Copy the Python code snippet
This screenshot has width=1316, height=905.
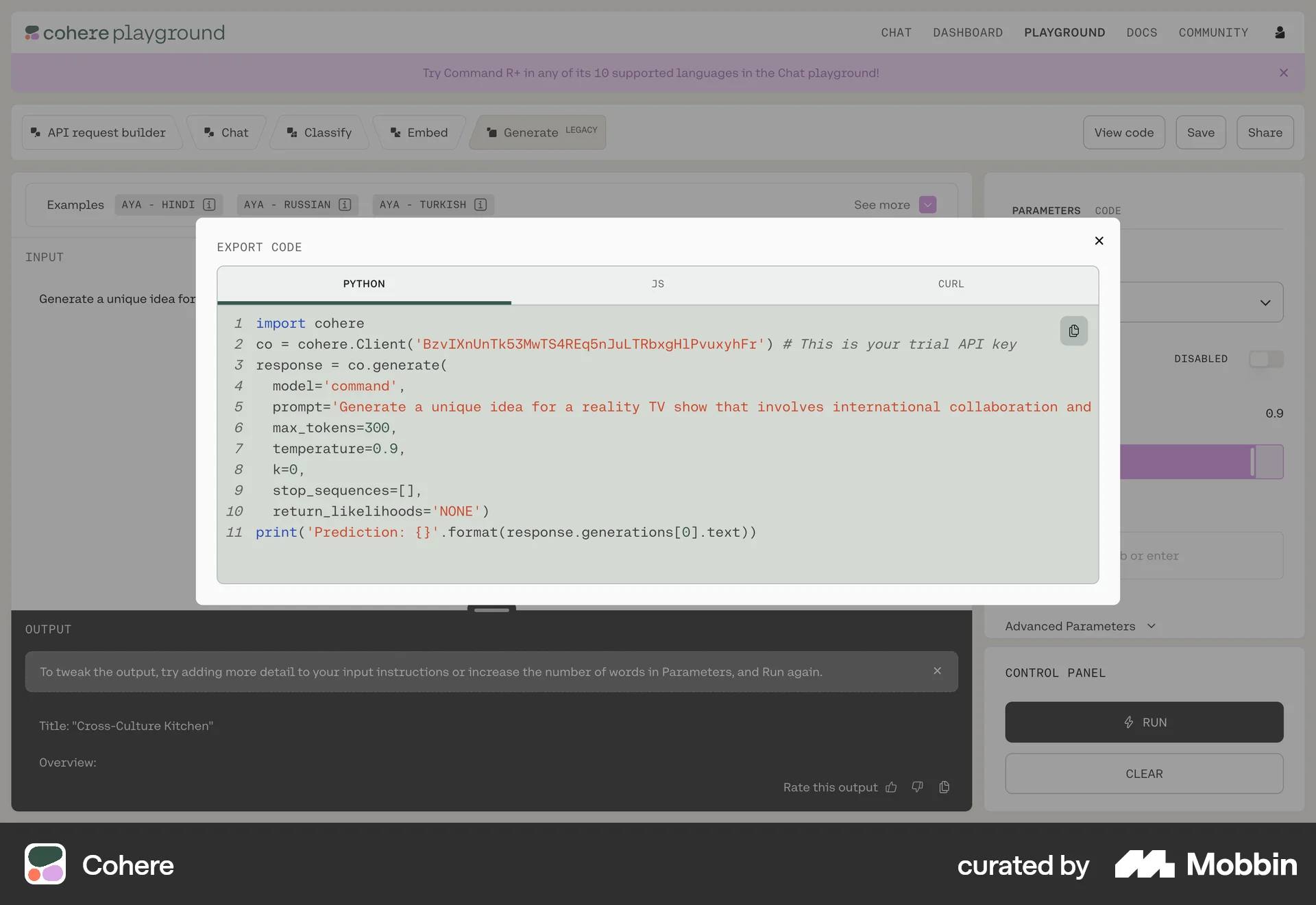[x=1073, y=331]
